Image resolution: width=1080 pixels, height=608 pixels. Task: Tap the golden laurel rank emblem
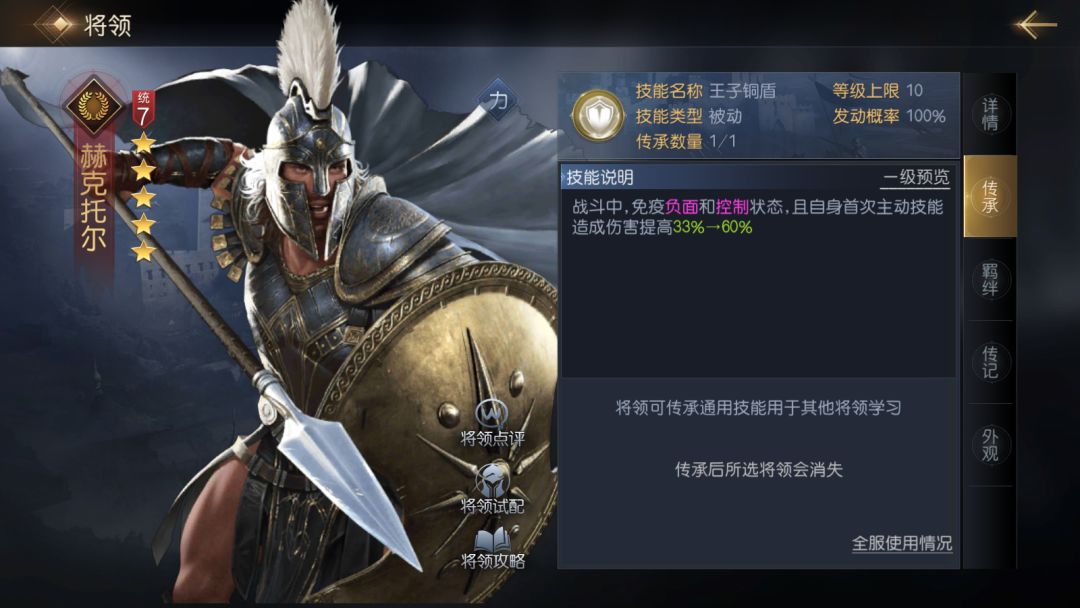94,105
